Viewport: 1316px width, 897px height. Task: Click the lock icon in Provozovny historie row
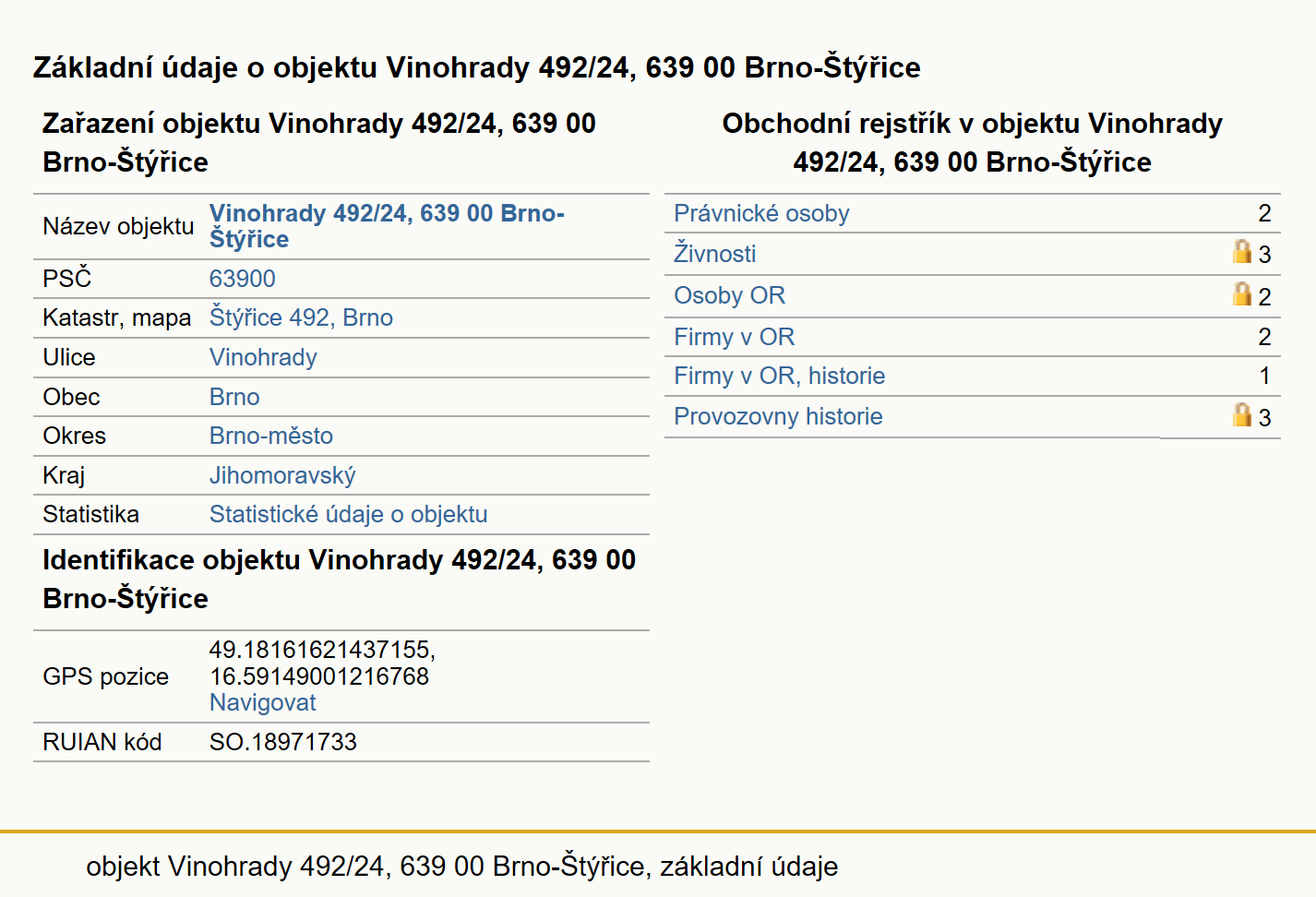[1242, 414]
